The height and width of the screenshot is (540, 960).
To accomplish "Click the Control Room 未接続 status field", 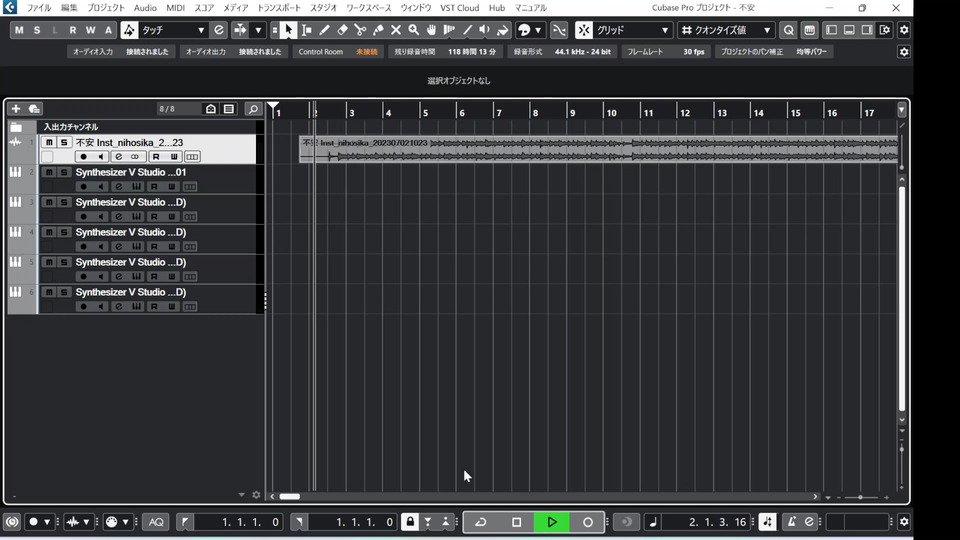I will tap(338, 52).
